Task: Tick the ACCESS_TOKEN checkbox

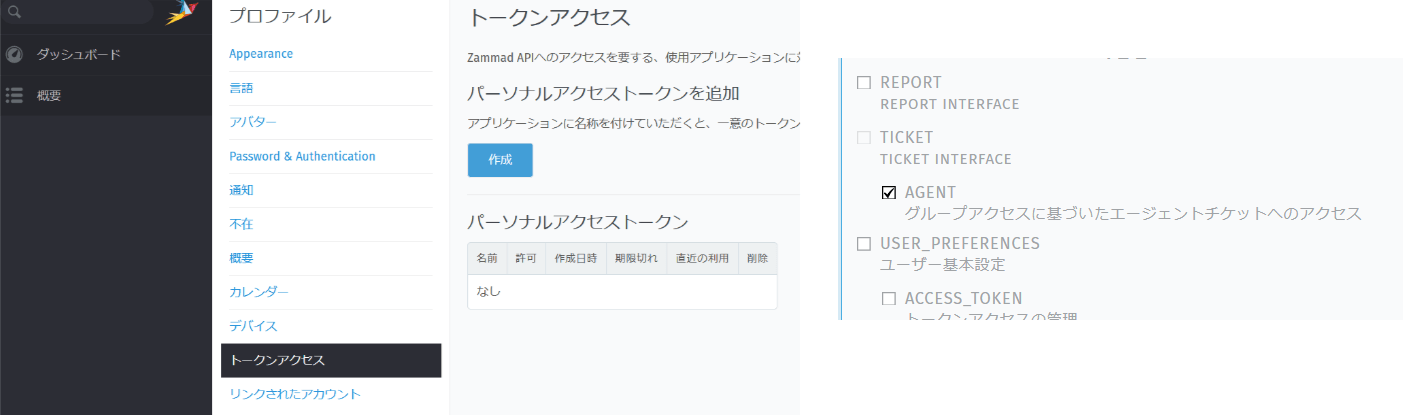Action: click(889, 299)
